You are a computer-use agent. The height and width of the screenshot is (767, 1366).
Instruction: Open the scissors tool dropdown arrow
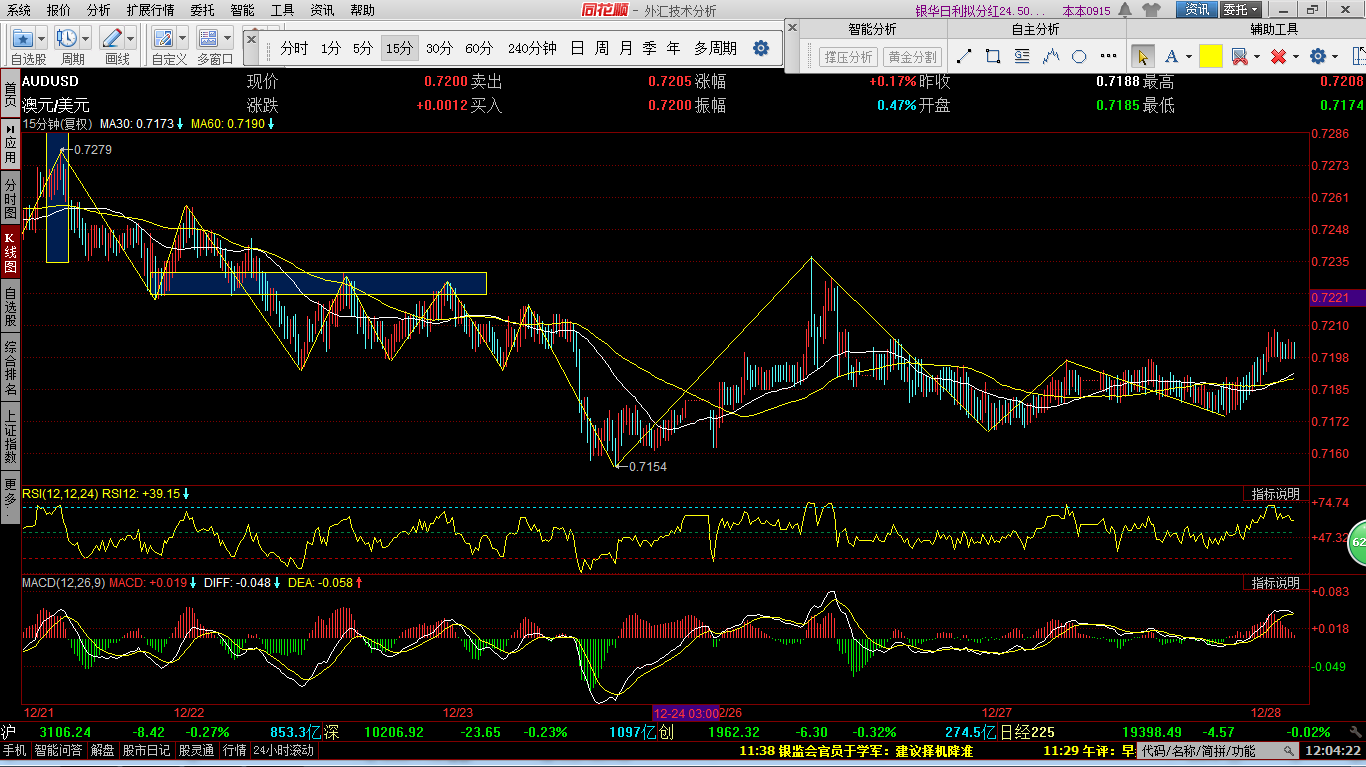(x=1255, y=57)
